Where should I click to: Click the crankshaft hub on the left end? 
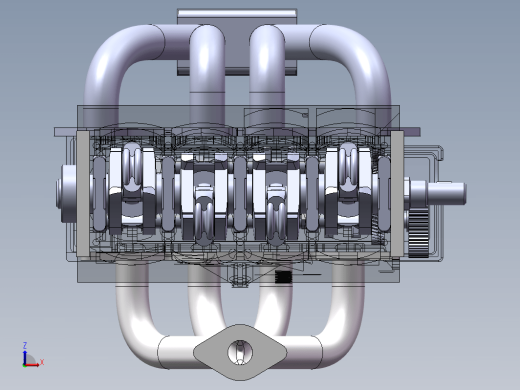[x=67, y=194]
